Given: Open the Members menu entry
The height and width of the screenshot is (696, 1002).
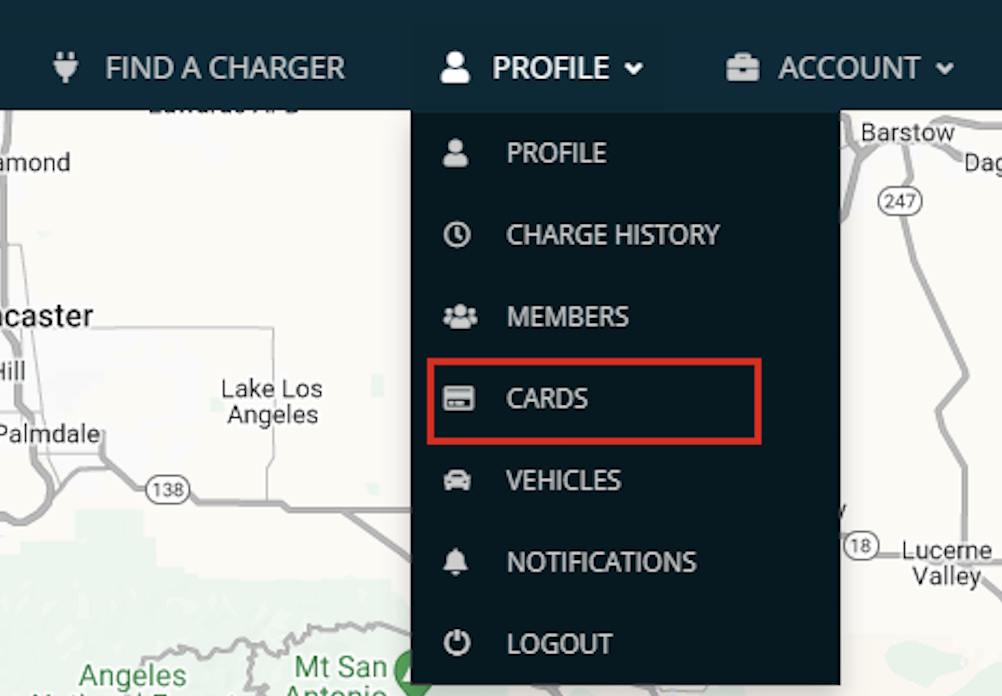Looking at the screenshot, I should click(567, 317).
